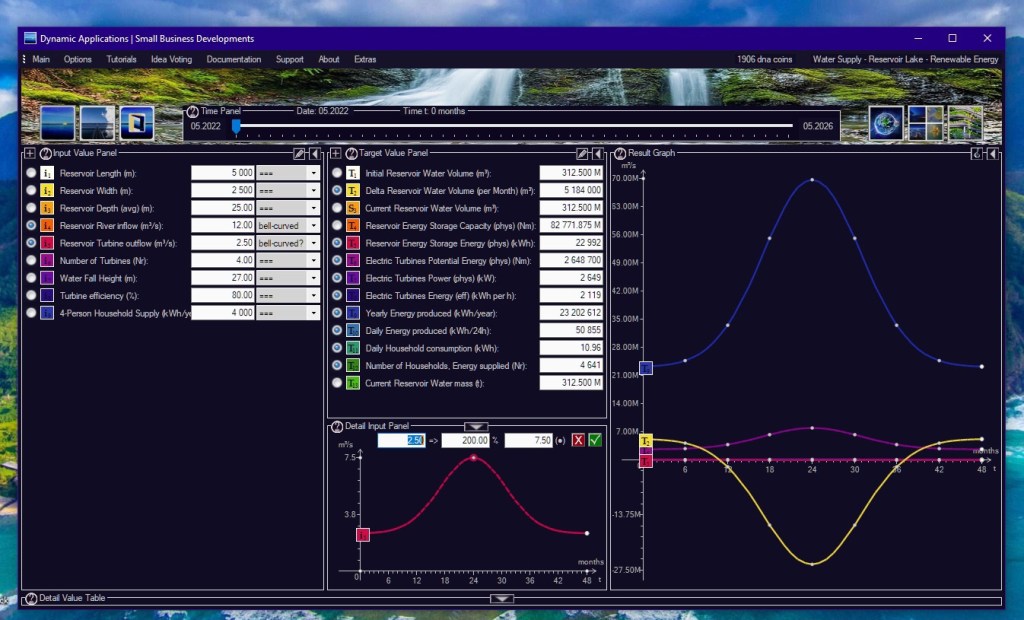Click the globe icon in the top-right toolbar
This screenshot has height=620, width=1024.
click(885, 122)
